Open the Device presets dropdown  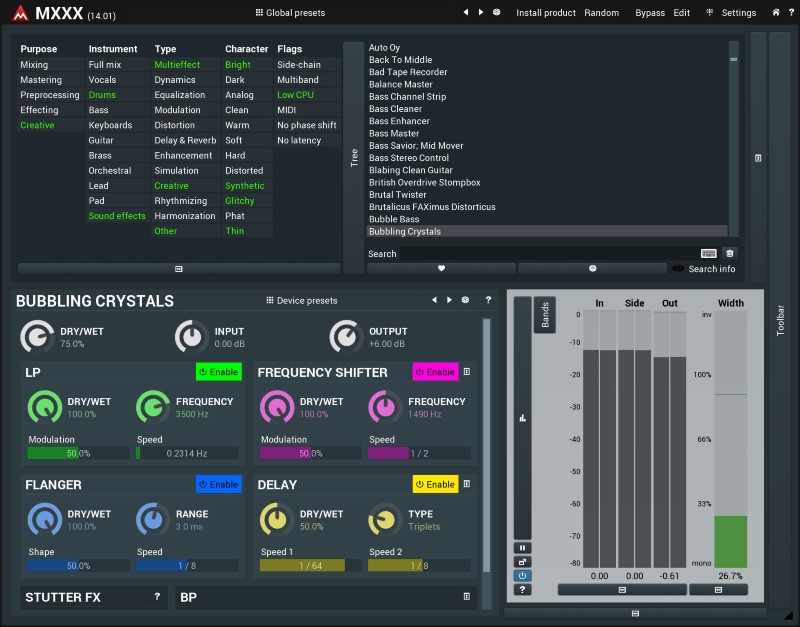pos(301,300)
